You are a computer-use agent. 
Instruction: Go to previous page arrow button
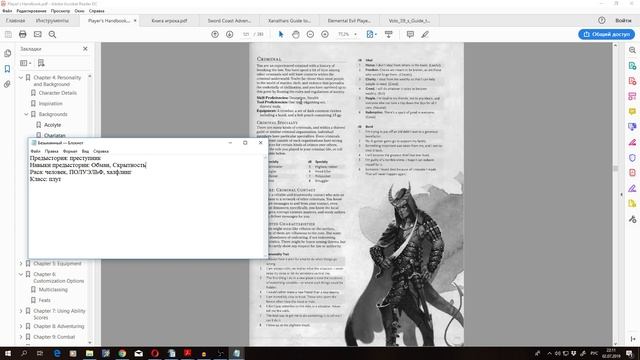215,34
